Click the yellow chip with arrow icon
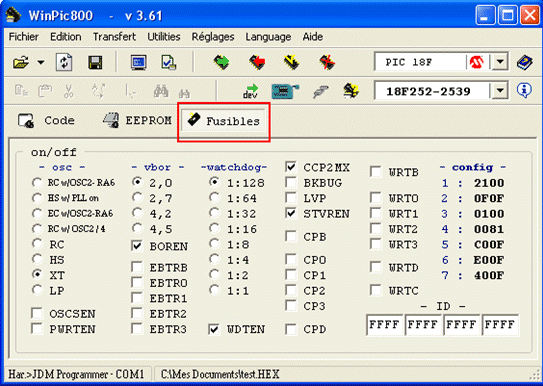Image resolution: width=543 pixels, height=386 pixels. (x=351, y=91)
